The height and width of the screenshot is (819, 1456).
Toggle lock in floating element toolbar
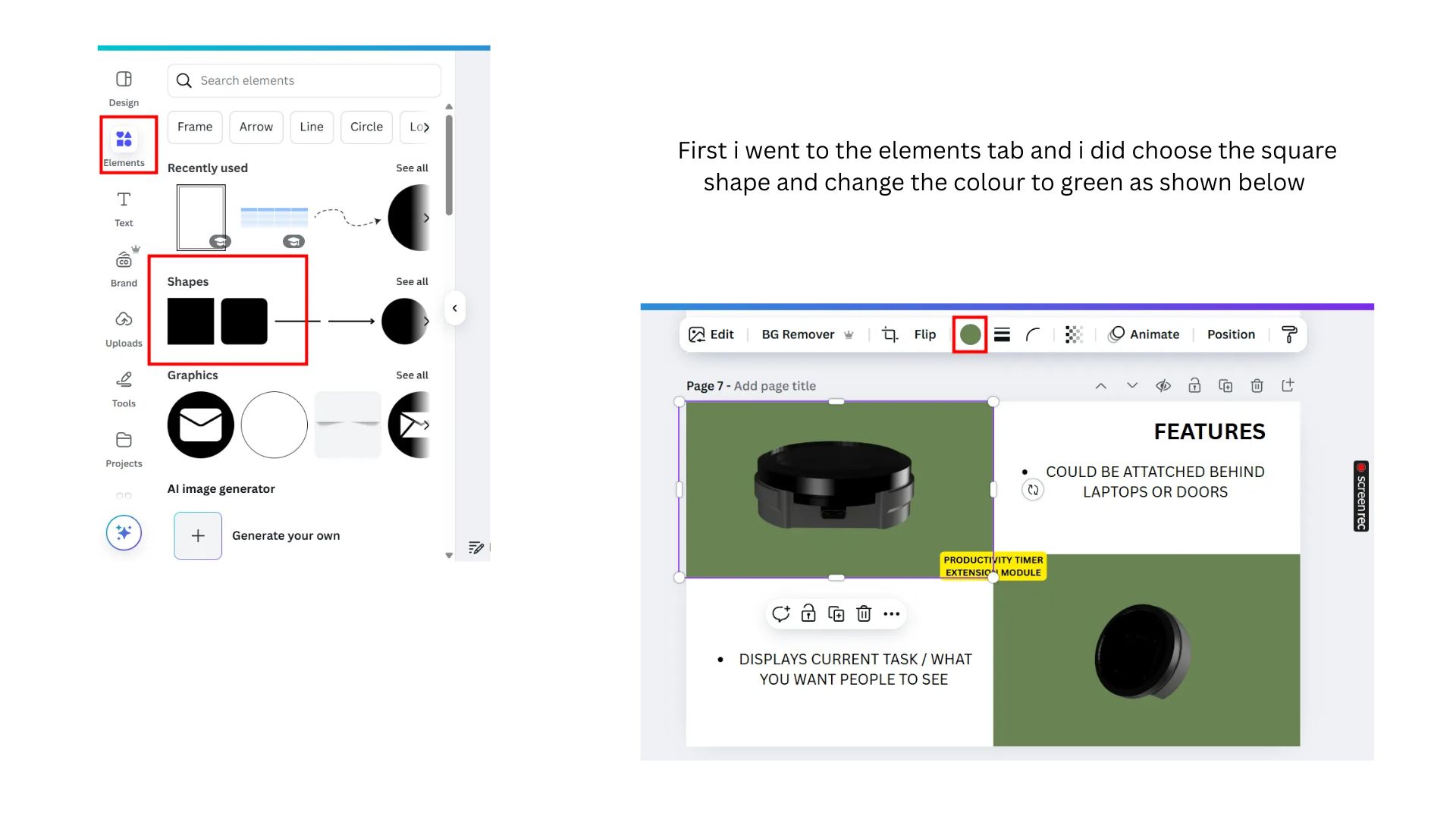pyautogui.click(x=808, y=613)
